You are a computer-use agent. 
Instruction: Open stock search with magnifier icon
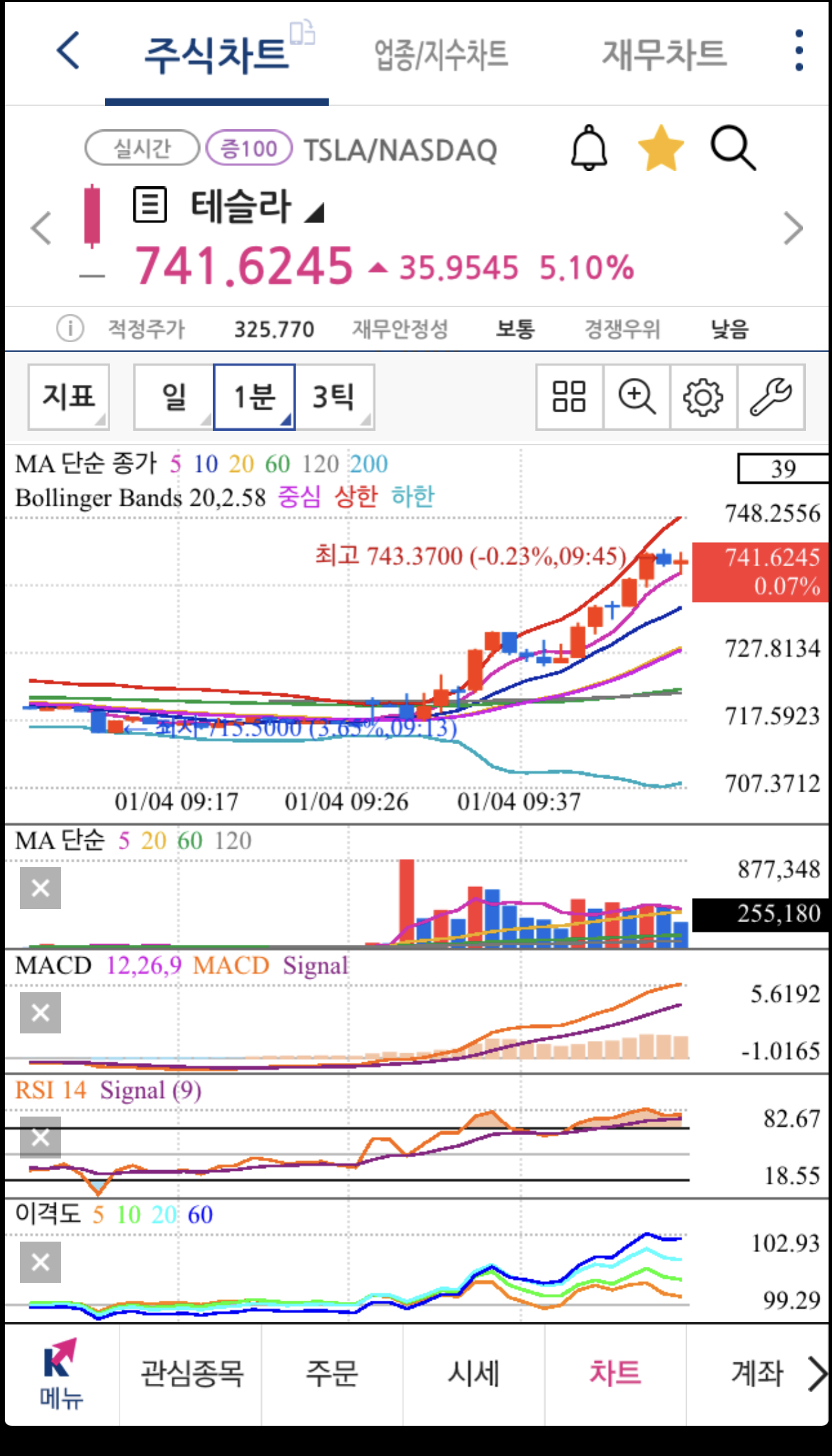click(x=732, y=148)
